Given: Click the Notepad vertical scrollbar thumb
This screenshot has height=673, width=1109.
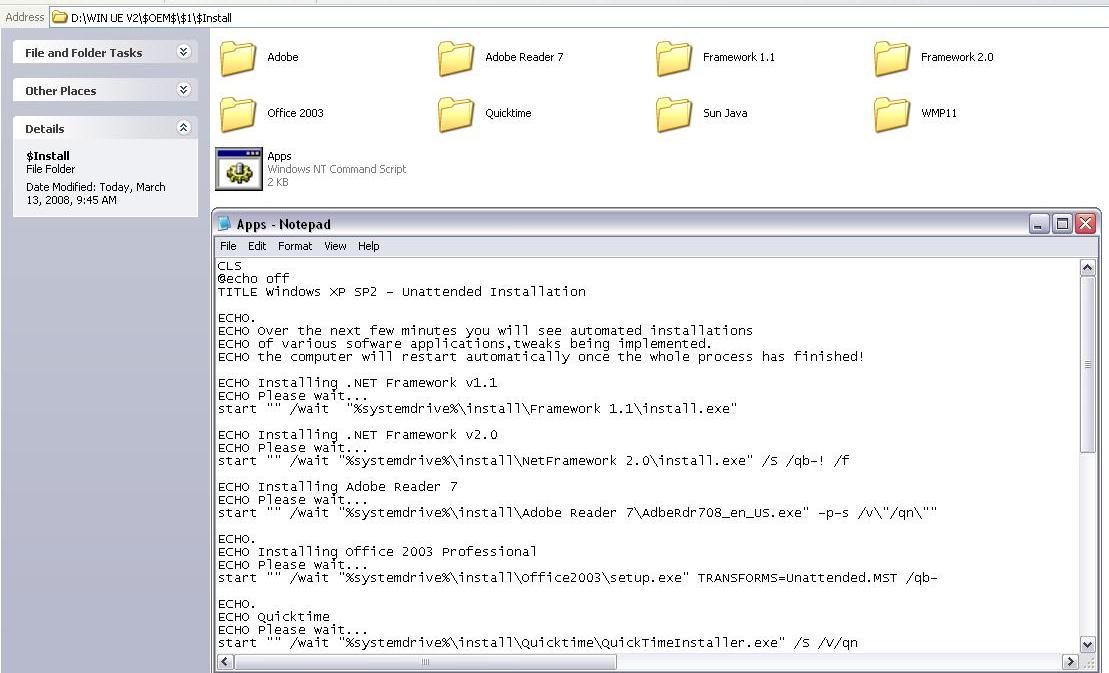Looking at the screenshot, I should (x=1088, y=364).
